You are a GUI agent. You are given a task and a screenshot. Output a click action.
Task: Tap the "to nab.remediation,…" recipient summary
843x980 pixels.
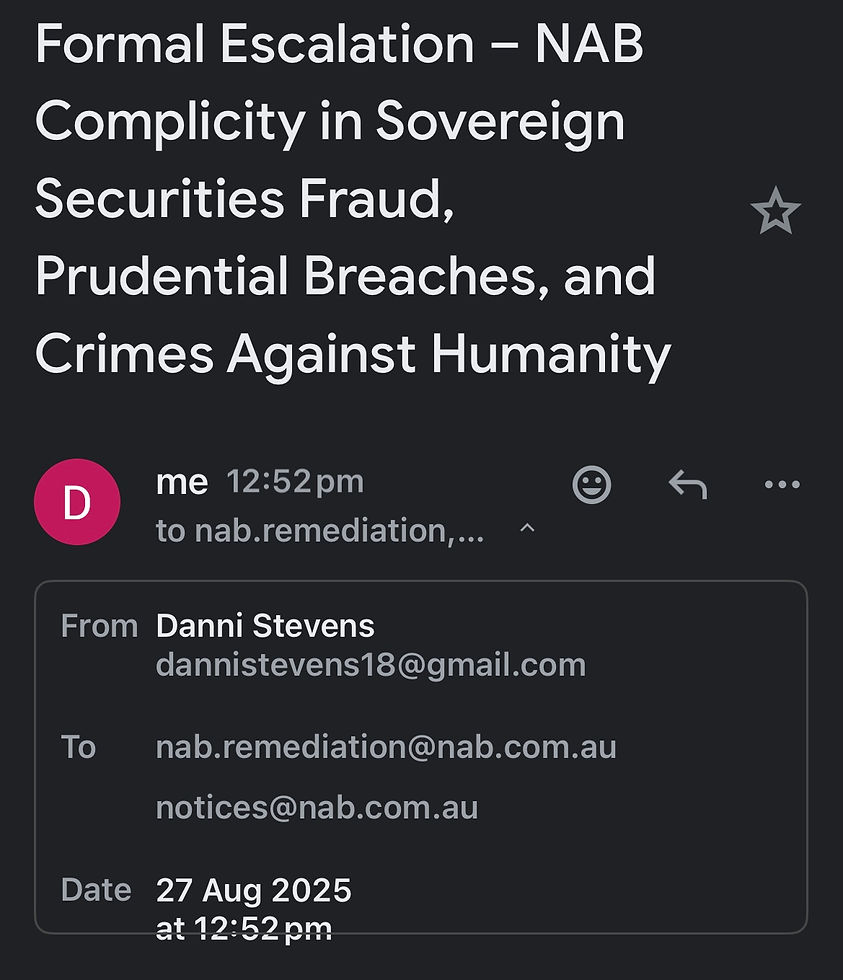(320, 531)
